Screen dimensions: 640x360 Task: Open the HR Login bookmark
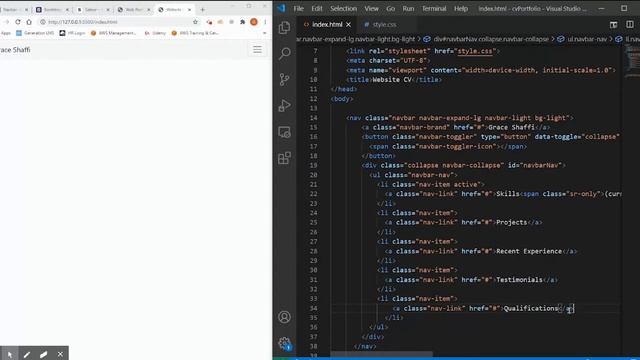[x=72, y=33]
